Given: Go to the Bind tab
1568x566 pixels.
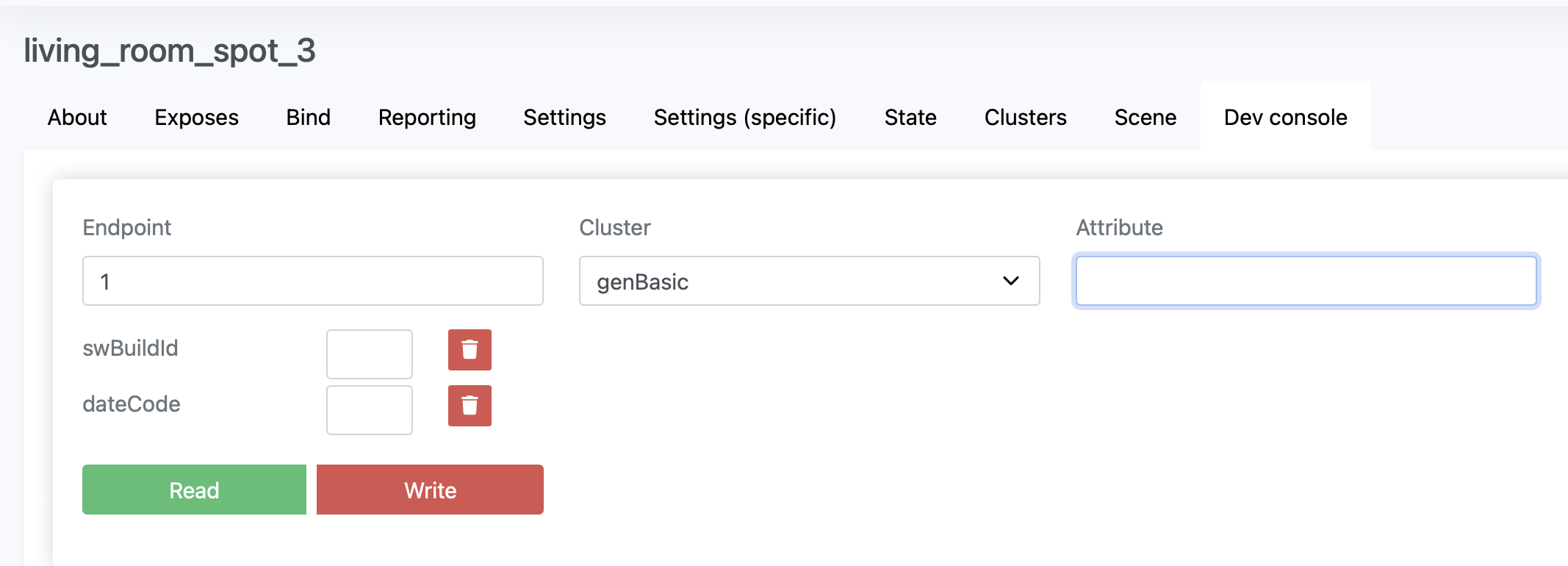Looking at the screenshot, I should (309, 118).
